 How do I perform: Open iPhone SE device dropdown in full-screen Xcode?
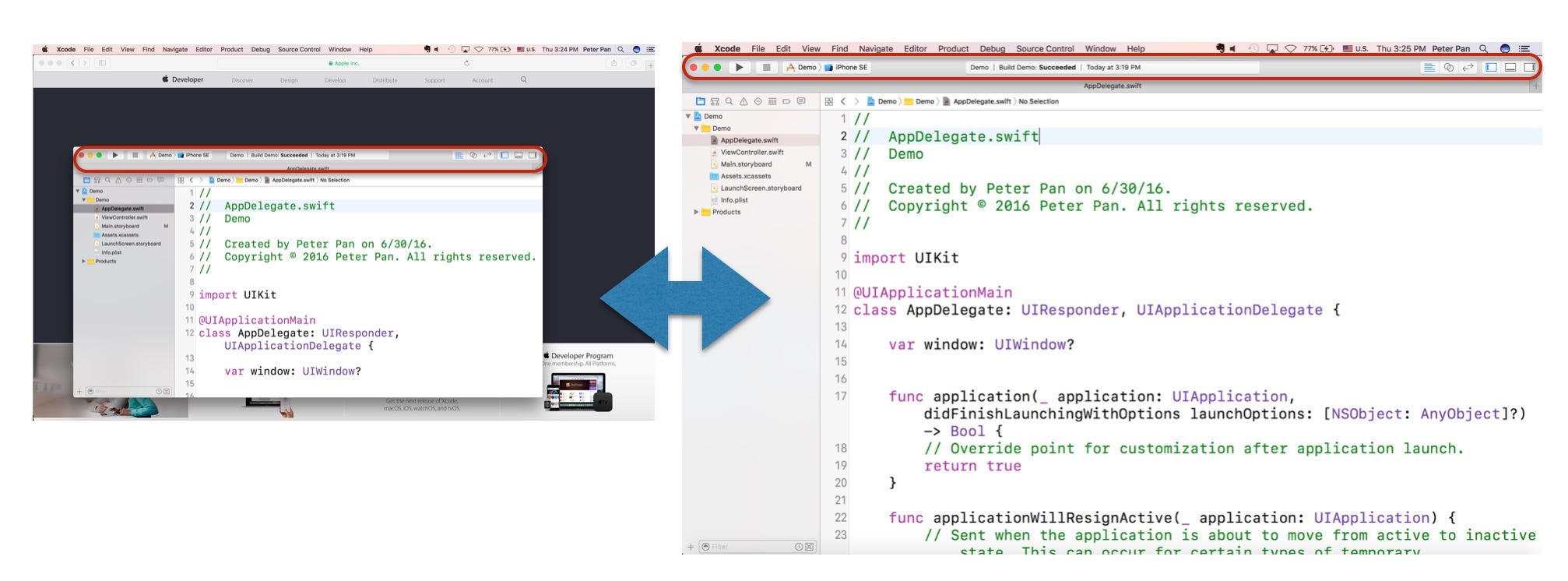(x=846, y=68)
